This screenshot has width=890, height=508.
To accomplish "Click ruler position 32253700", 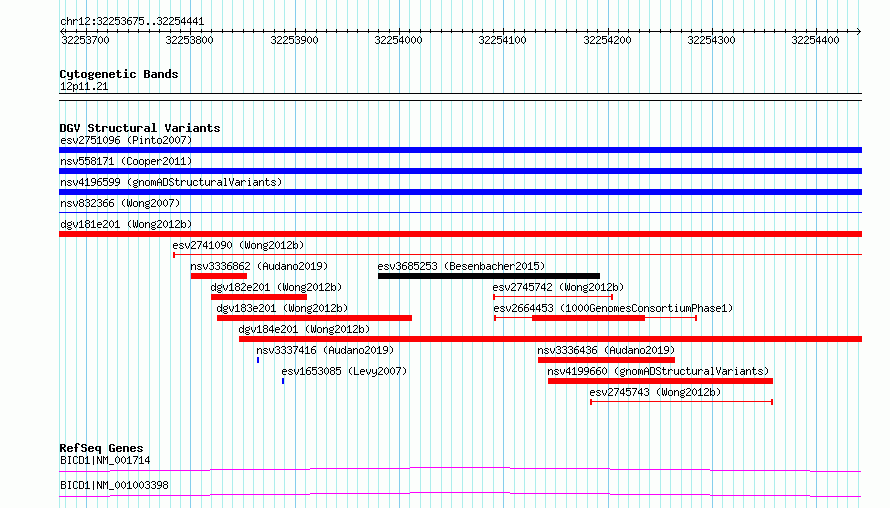I will 85,40.
